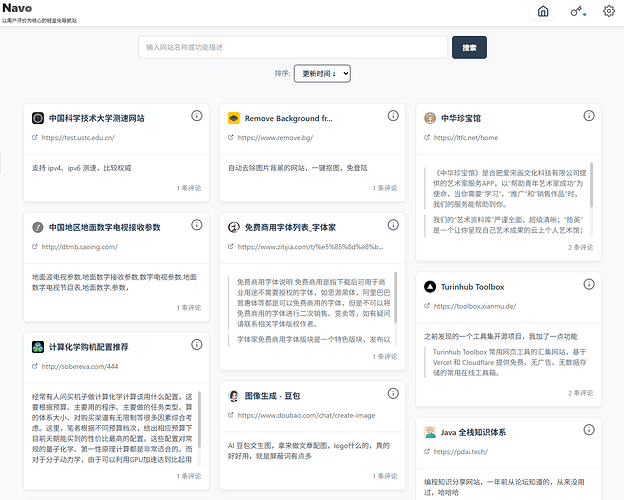This screenshot has width=624, height=500.
Task: Open the home icon in header
Action: 543,12
